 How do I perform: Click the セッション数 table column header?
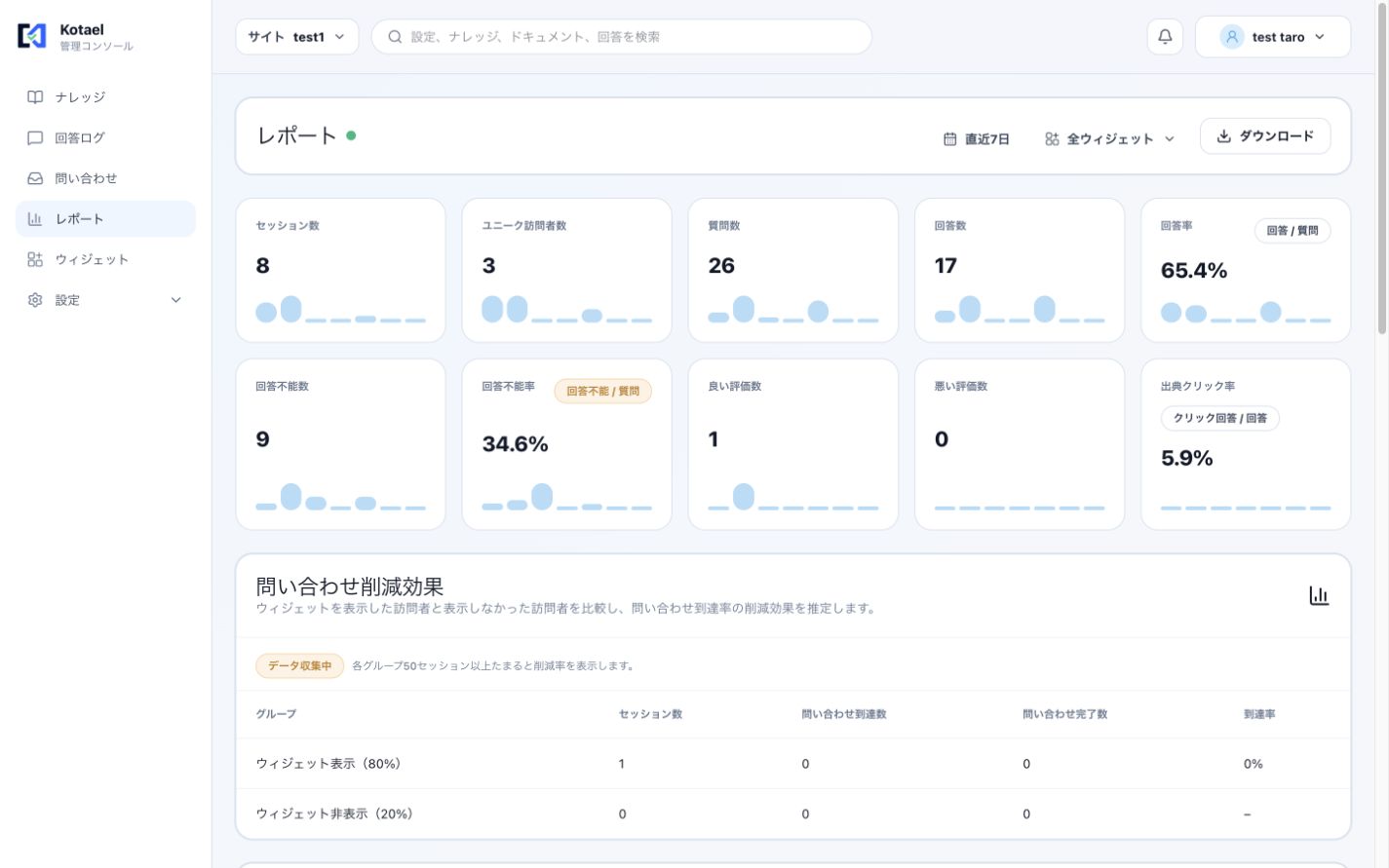pos(650,714)
